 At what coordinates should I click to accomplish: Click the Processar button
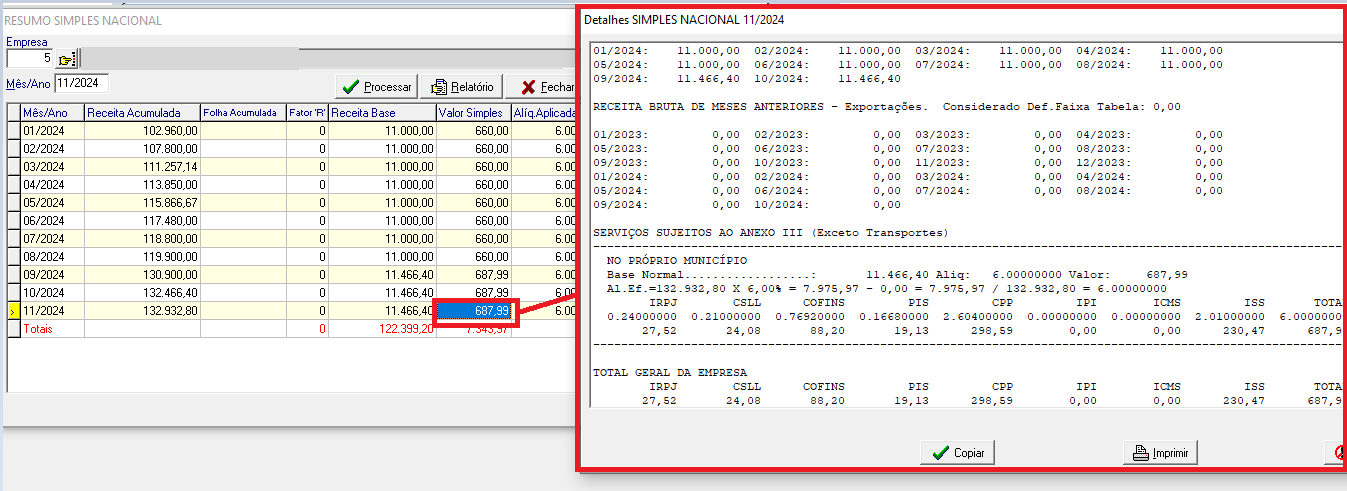coord(376,86)
